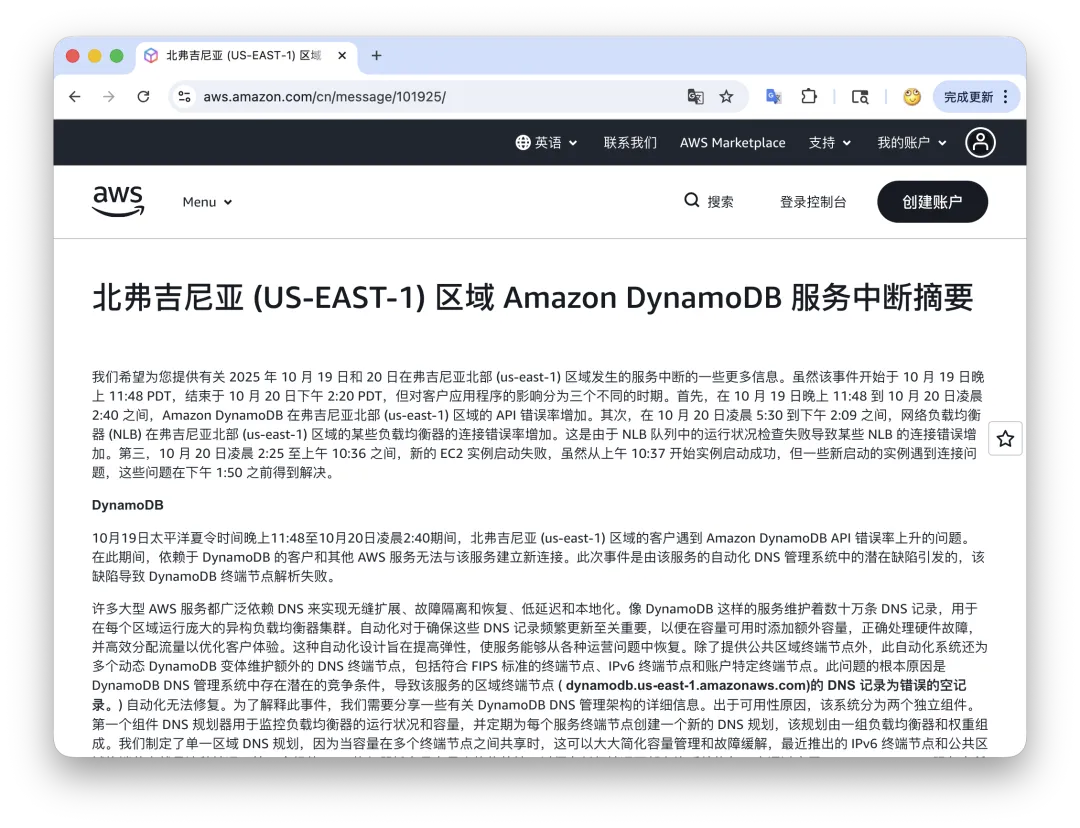The height and width of the screenshot is (828, 1080).
Task: Reload the current page
Action: [143, 96]
